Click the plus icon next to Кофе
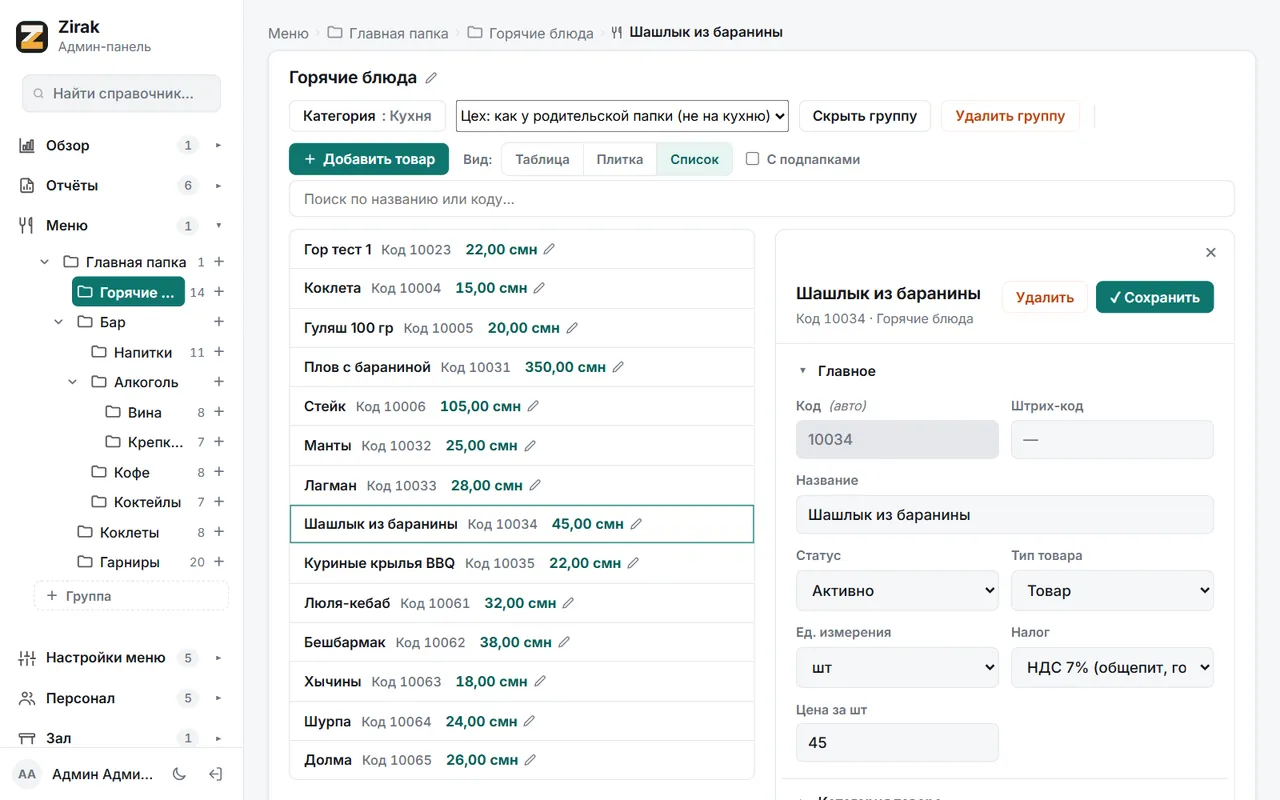 [219, 472]
